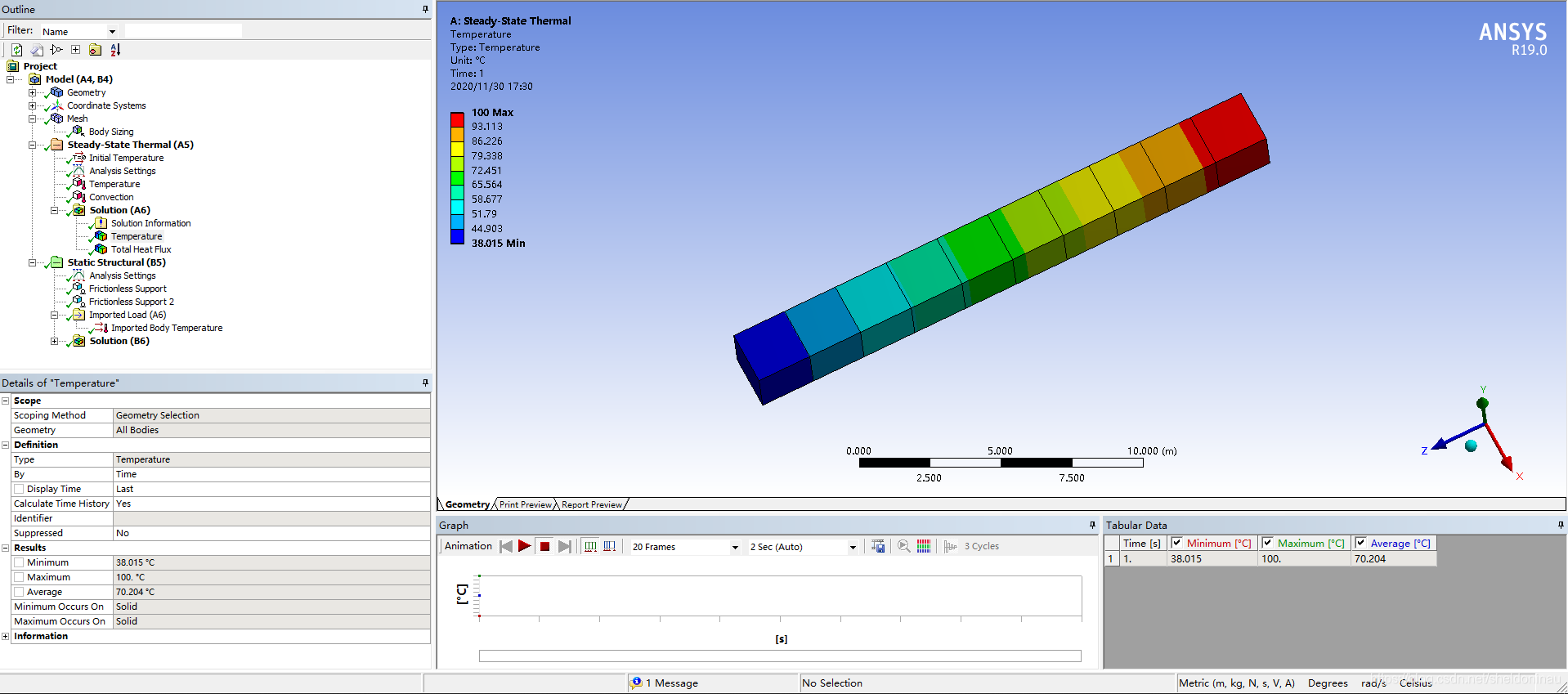
Task: Select Convection under Steady-State Thermal
Action: click(x=111, y=197)
